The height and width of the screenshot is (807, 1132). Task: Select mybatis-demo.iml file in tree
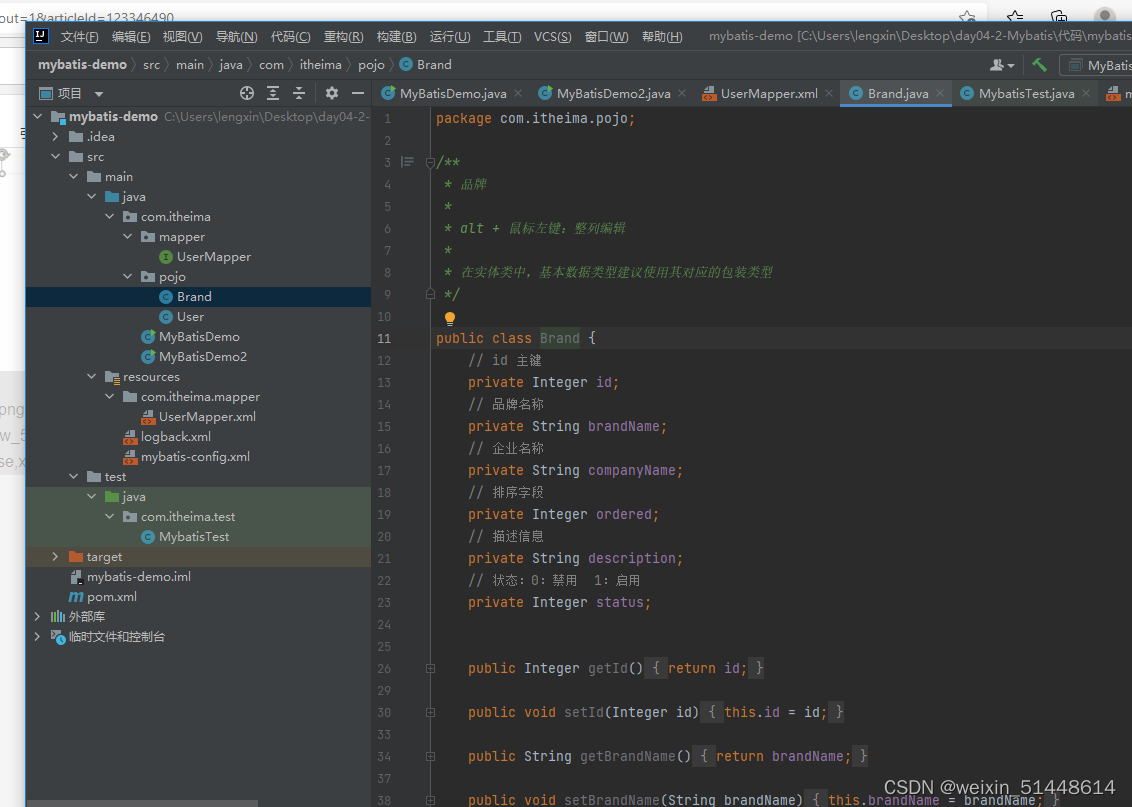pos(130,577)
